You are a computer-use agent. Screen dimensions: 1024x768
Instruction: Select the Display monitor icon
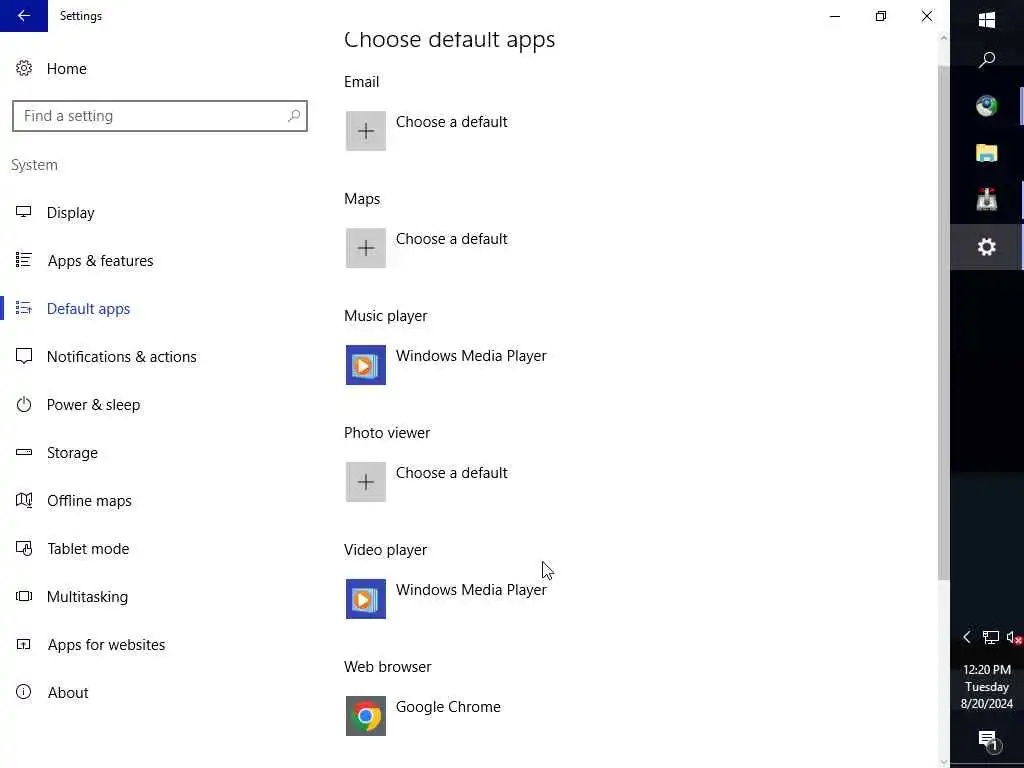[24, 212]
